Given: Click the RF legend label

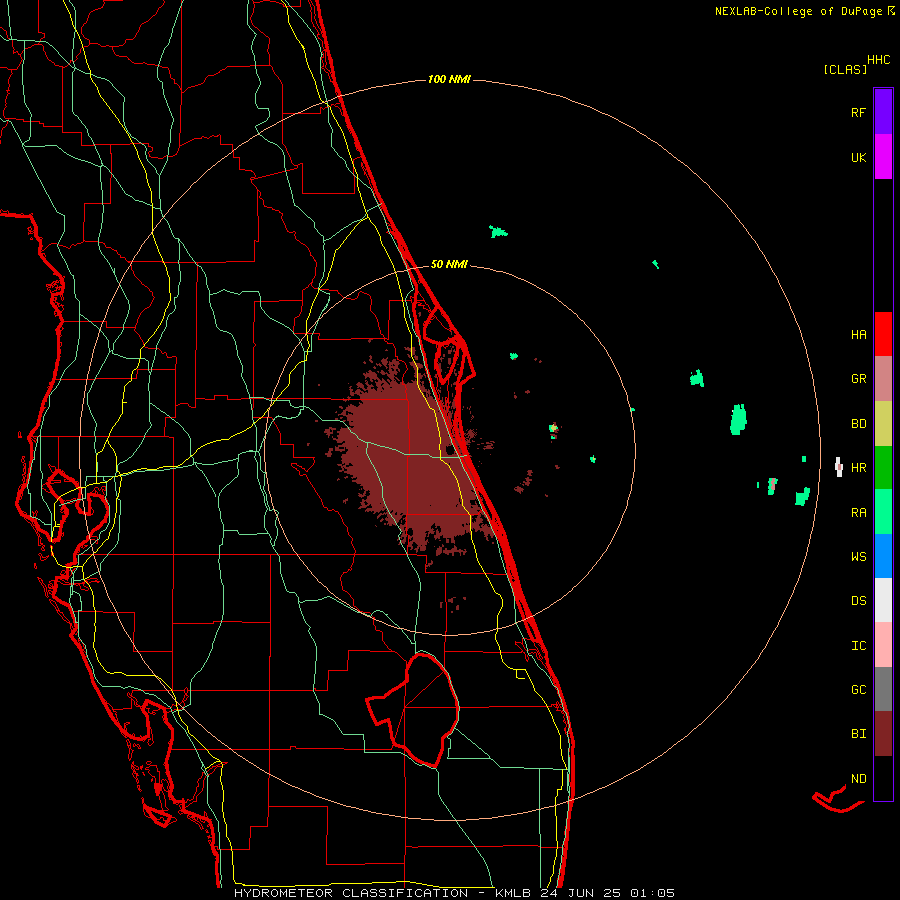Looking at the screenshot, I should pos(858,112).
